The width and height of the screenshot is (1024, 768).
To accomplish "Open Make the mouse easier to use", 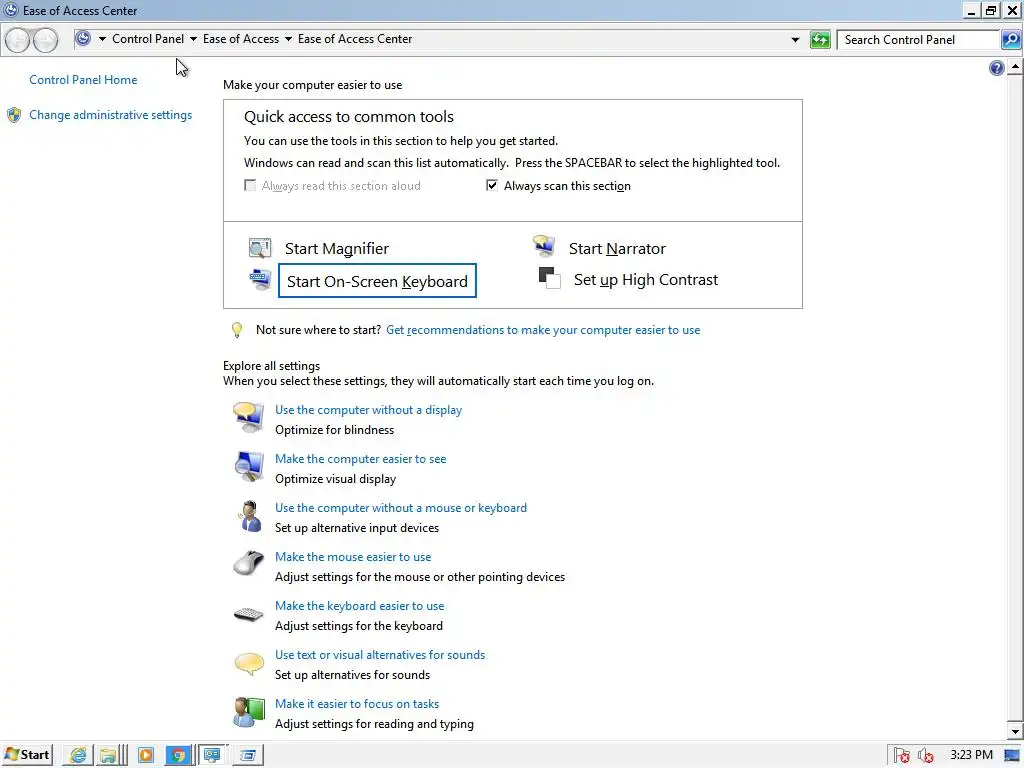I will pos(353,556).
